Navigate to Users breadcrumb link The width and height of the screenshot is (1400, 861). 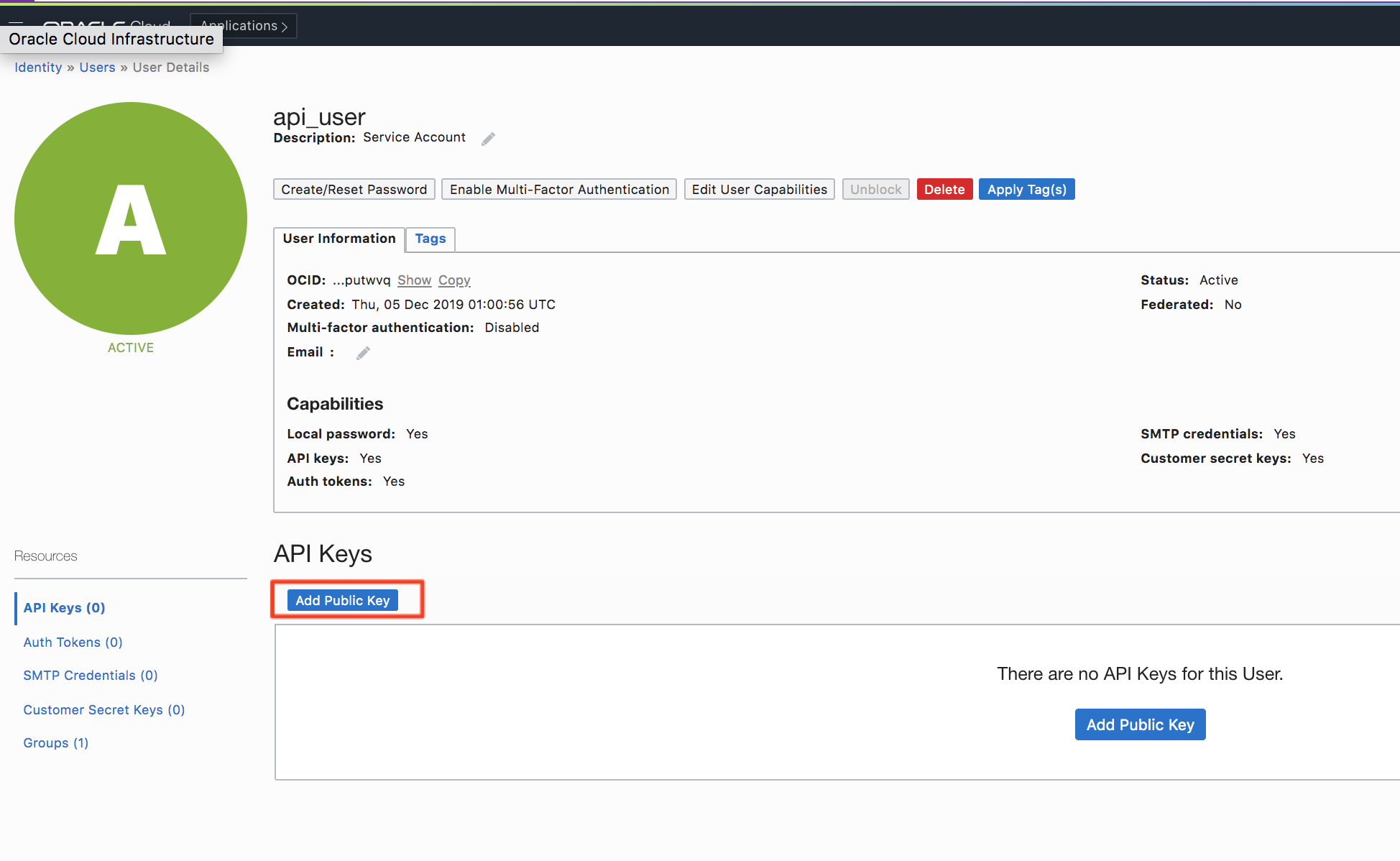97,68
